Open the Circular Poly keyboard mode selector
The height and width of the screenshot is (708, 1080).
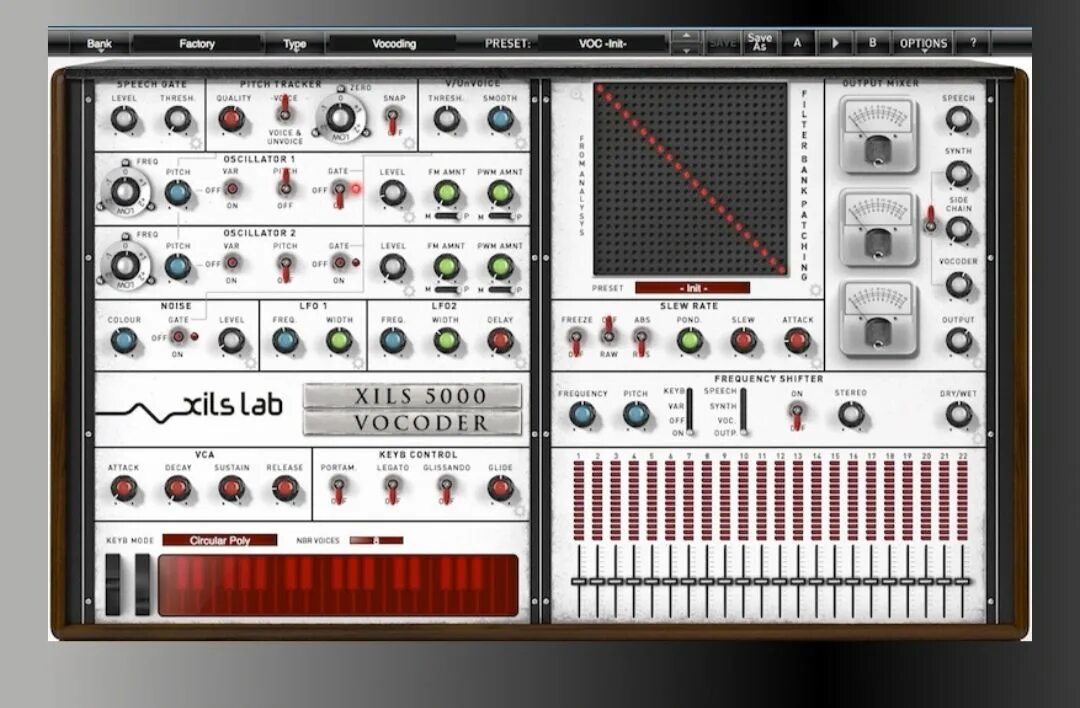pyautogui.click(x=220, y=540)
